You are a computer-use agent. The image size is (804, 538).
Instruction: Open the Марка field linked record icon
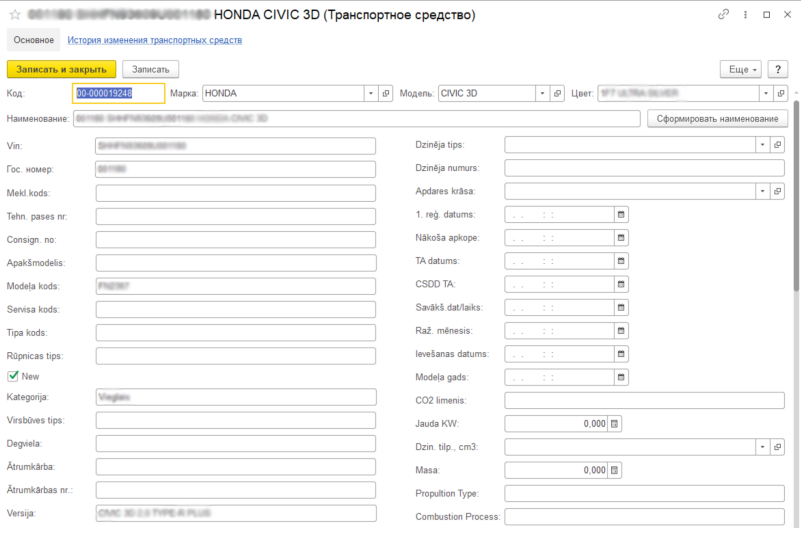(x=386, y=93)
